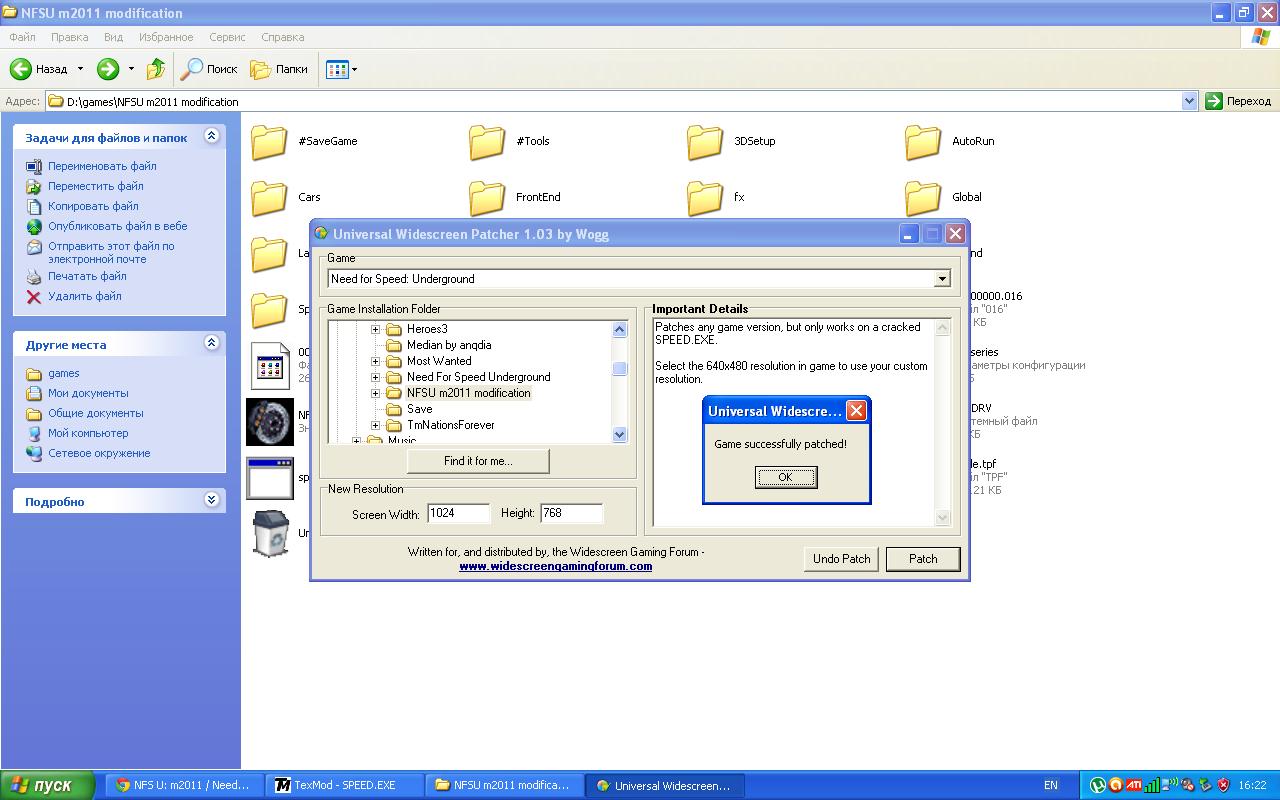1280x800 pixels.
Task: Collapse the Другие места panel
Action: coord(211,343)
